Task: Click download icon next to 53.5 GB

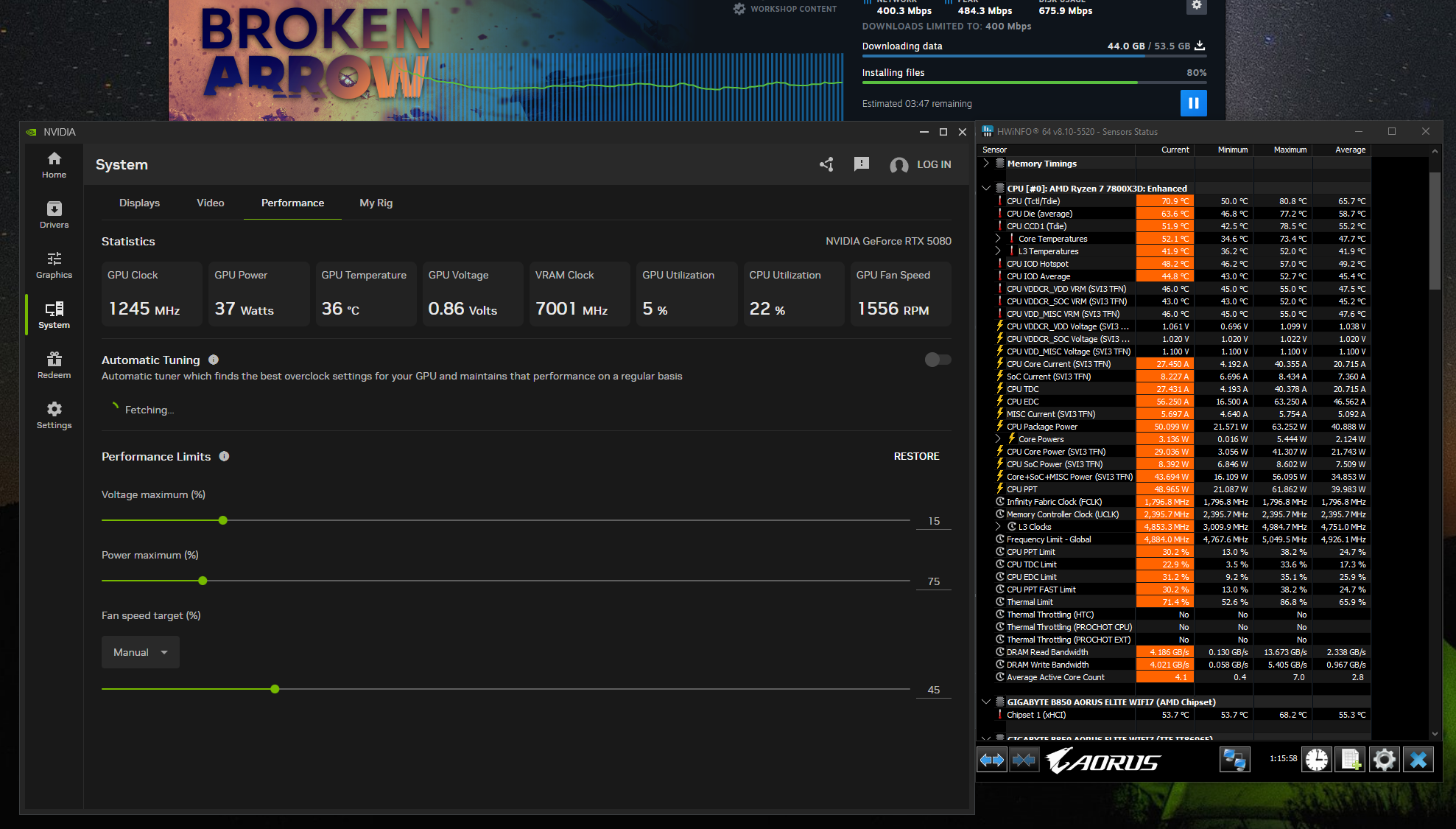Action: point(1200,46)
